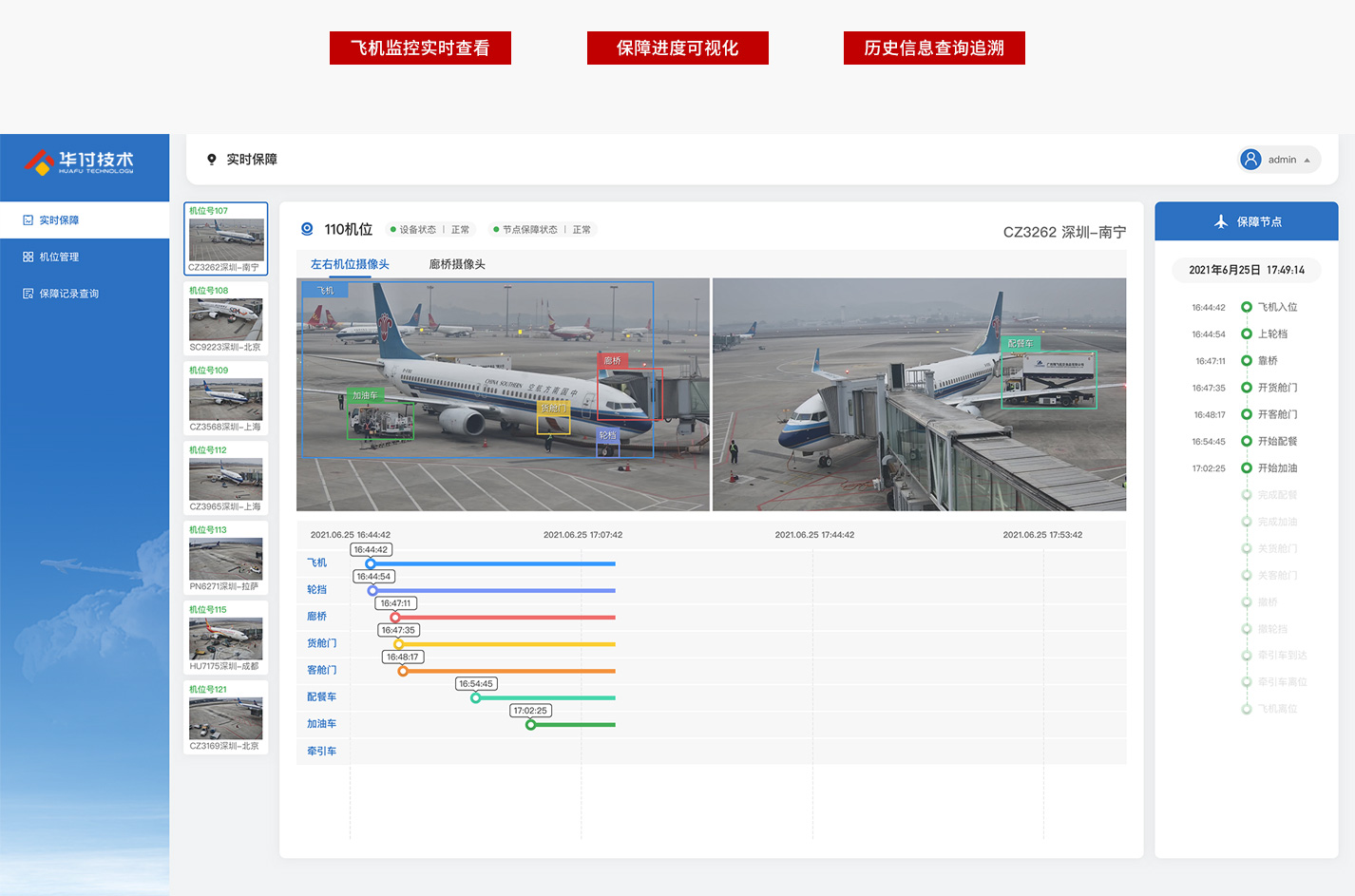Expand the admin dropdown arrow
This screenshot has width=1355, height=896.
1307,161
